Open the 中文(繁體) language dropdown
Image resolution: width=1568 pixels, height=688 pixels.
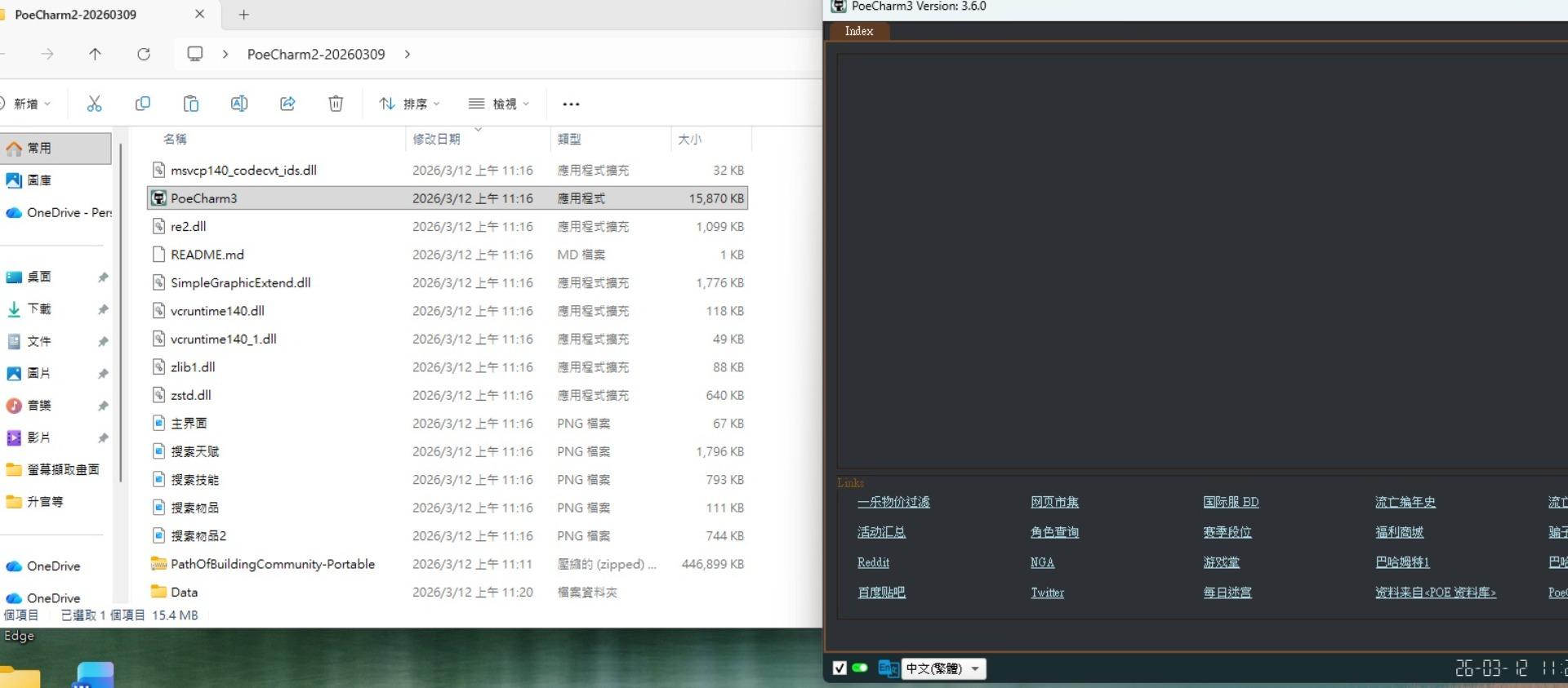(x=944, y=668)
